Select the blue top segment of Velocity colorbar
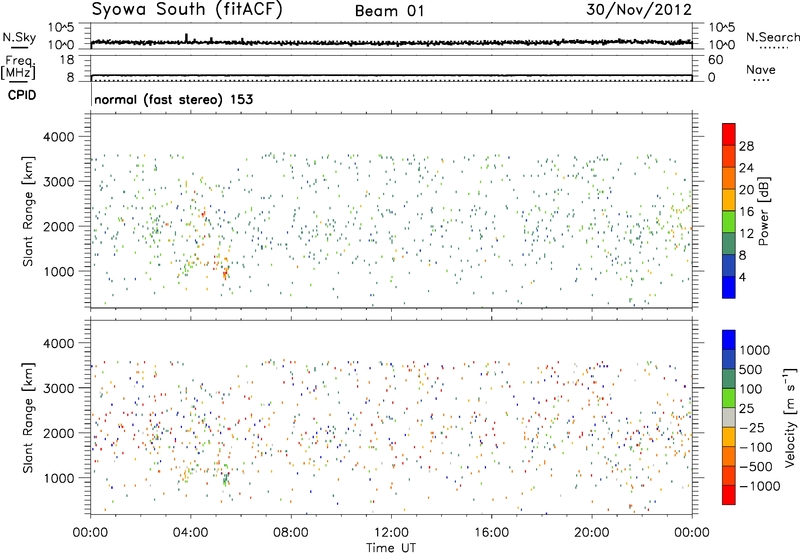This screenshot has height=554, width=800. coord(729,340)
